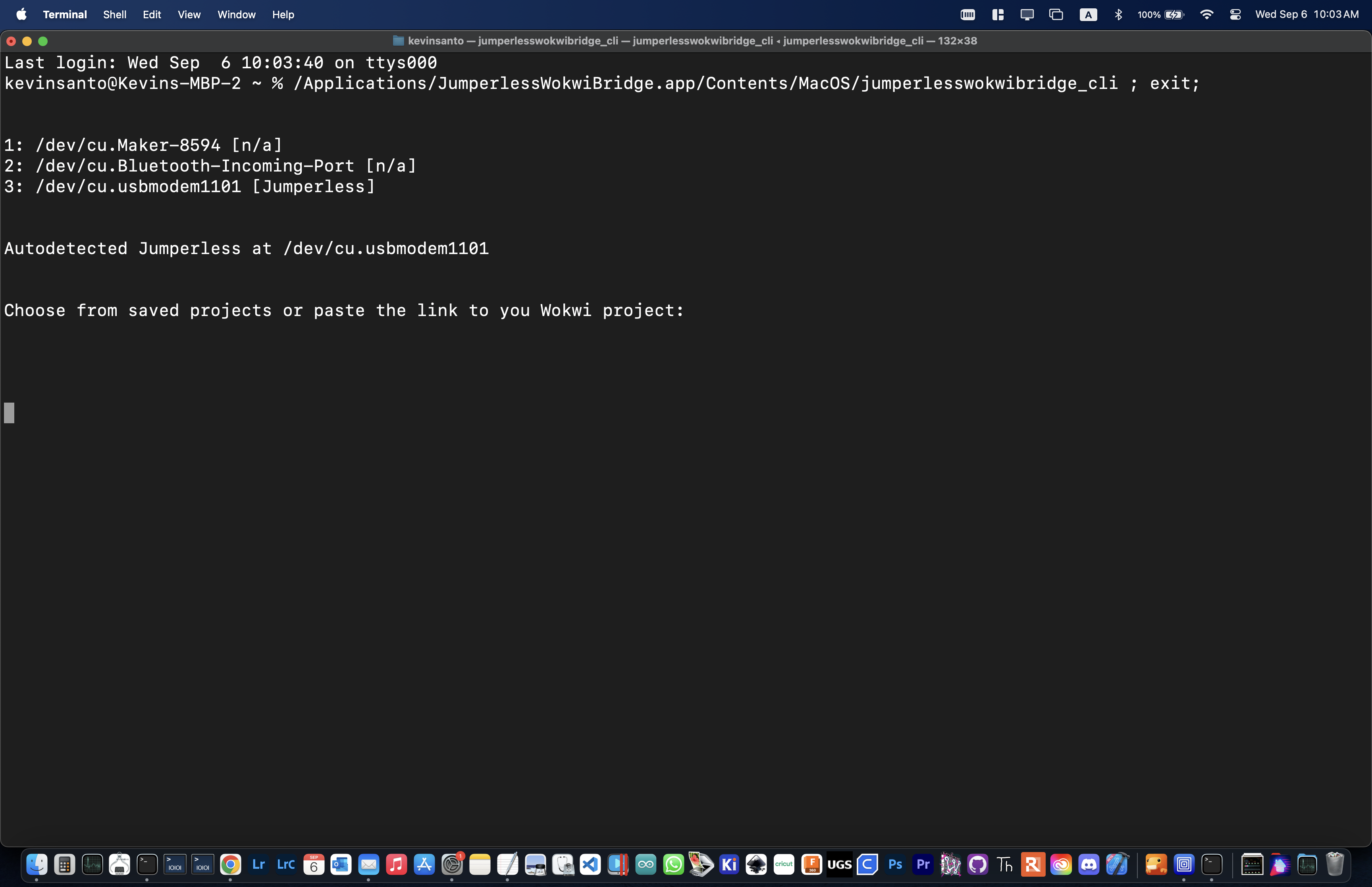Open the Window menu in menu bar
The width and height of the screenshot is (1372, 887).
(x=236, y=14)
